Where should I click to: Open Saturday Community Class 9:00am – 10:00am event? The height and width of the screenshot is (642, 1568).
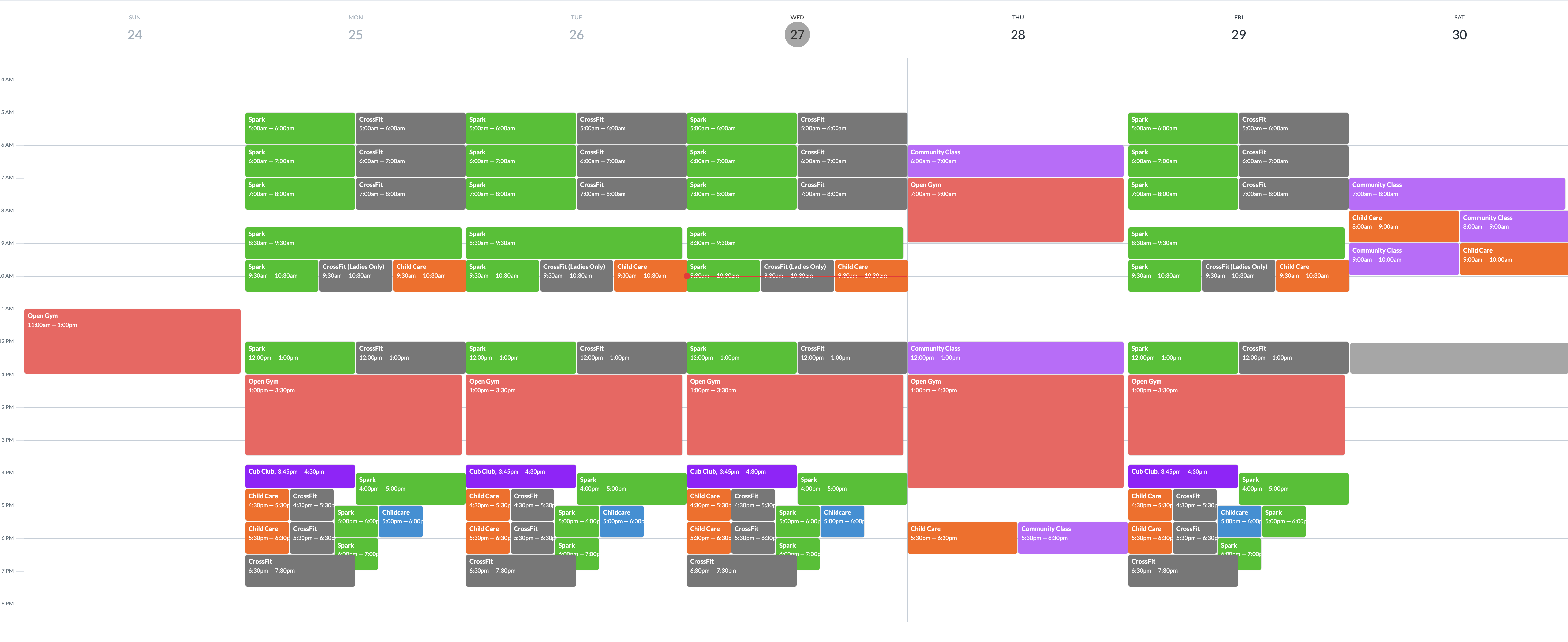click(1404, 259)
